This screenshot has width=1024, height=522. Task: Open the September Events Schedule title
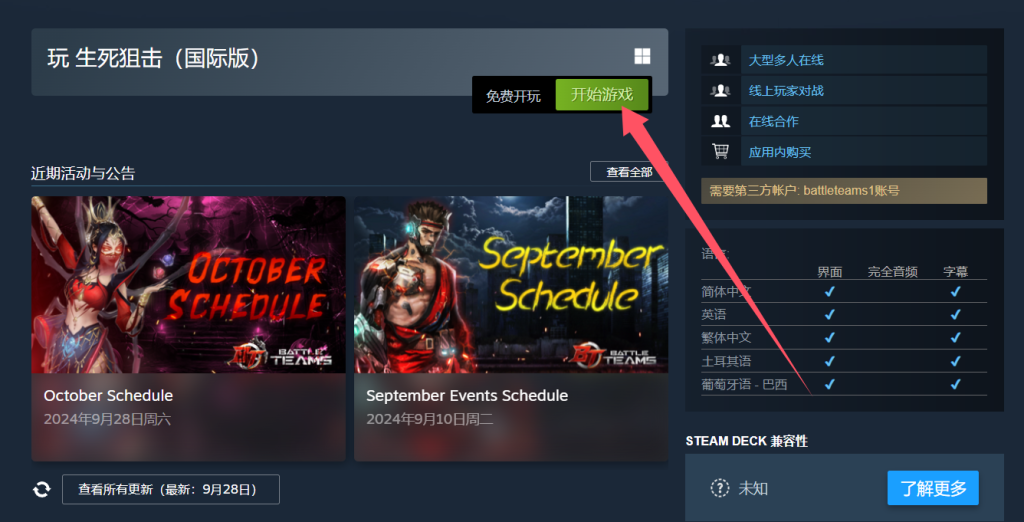click(467, 396)
